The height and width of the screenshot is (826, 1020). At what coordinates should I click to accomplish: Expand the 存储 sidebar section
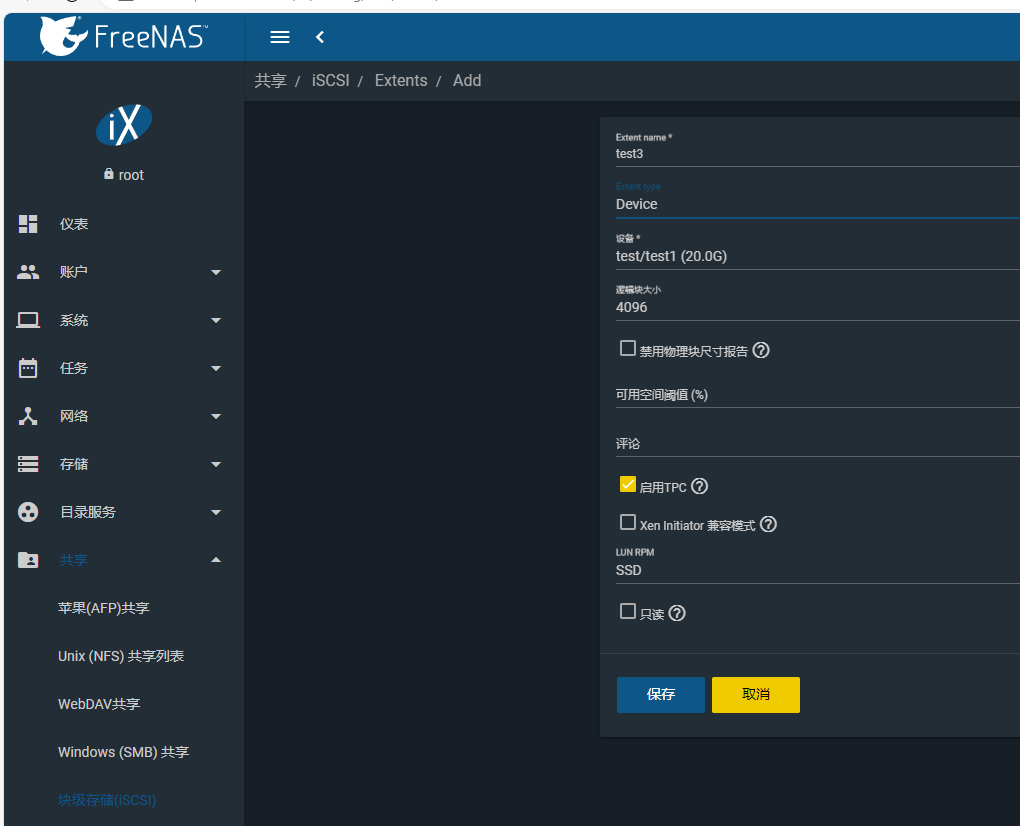point(216,463)
